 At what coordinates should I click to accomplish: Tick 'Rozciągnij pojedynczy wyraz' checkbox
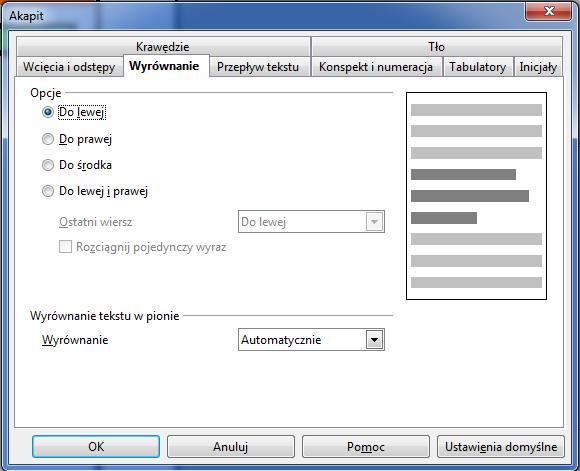point(65,247)
